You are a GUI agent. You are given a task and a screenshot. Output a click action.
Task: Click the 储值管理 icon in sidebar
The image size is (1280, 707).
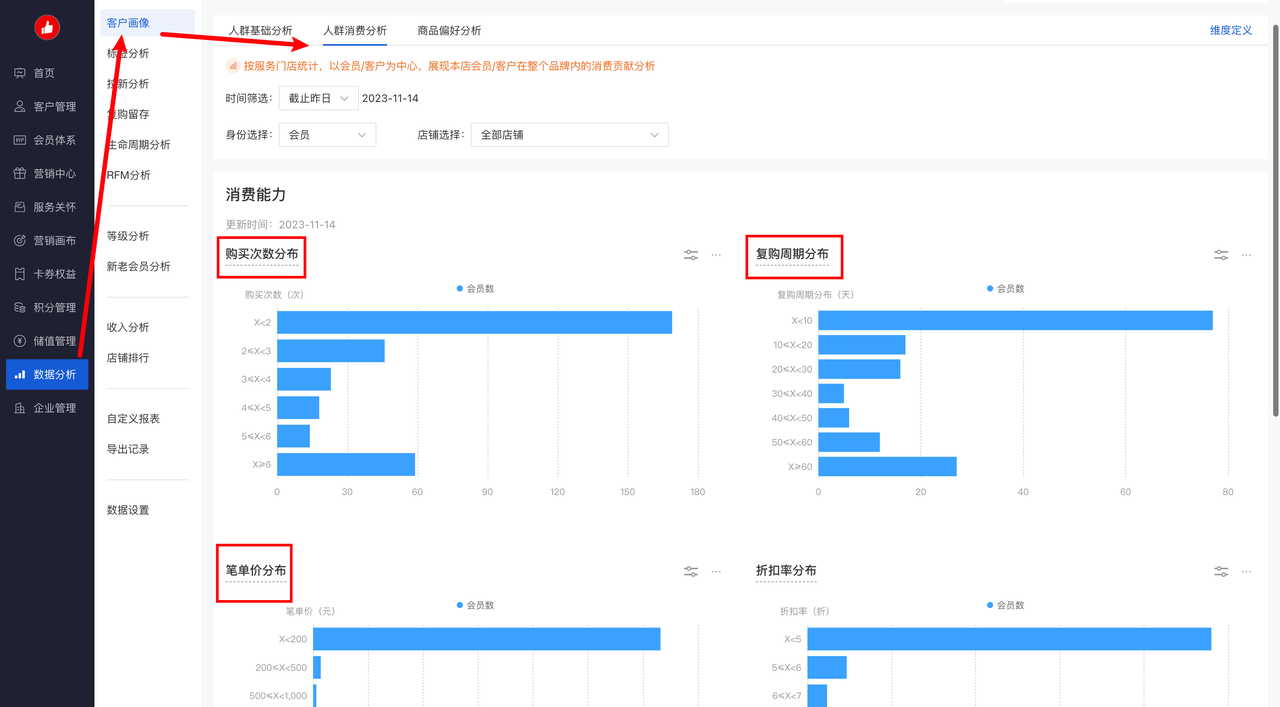point(20,341)
